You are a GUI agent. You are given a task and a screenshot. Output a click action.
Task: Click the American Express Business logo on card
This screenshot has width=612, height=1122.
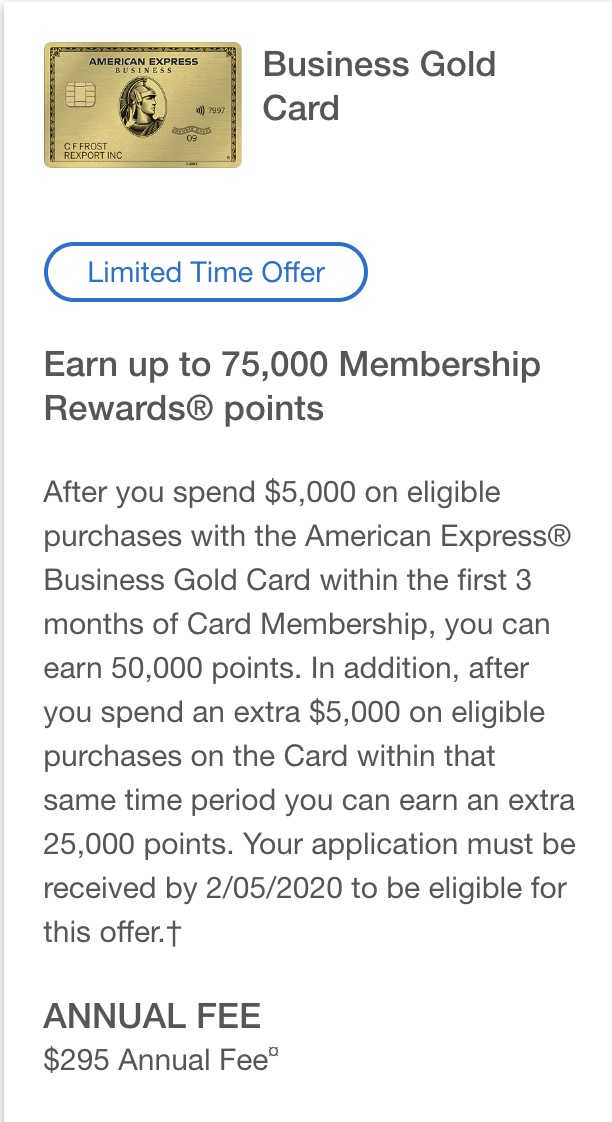pyautogui.click(x=143, y=64)
